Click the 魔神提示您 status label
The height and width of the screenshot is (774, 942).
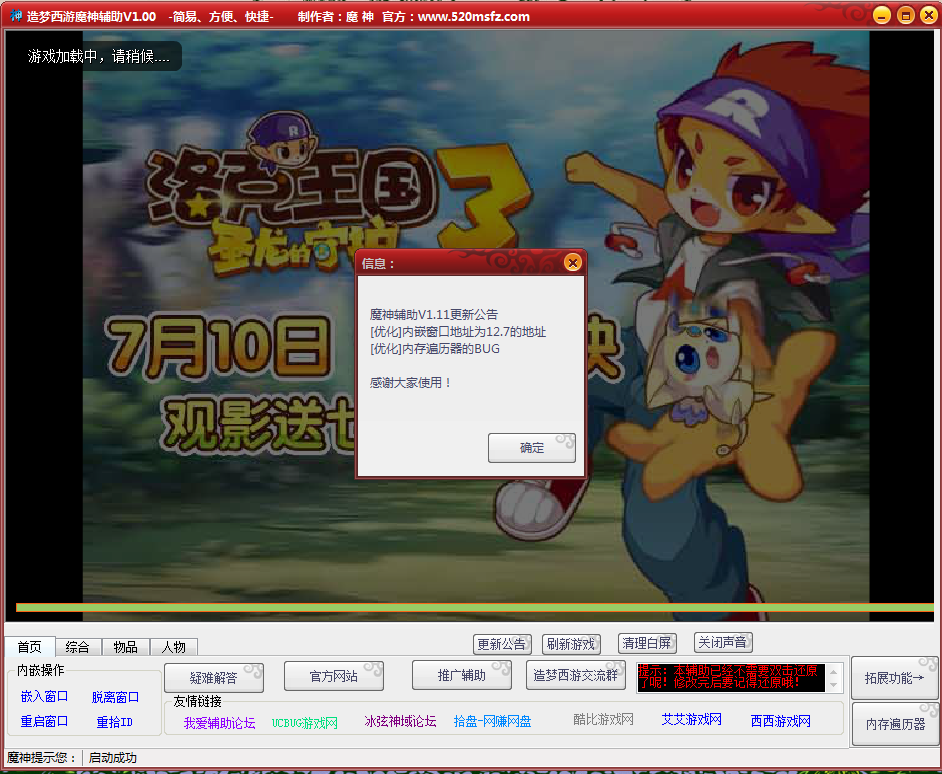(41, 758)
